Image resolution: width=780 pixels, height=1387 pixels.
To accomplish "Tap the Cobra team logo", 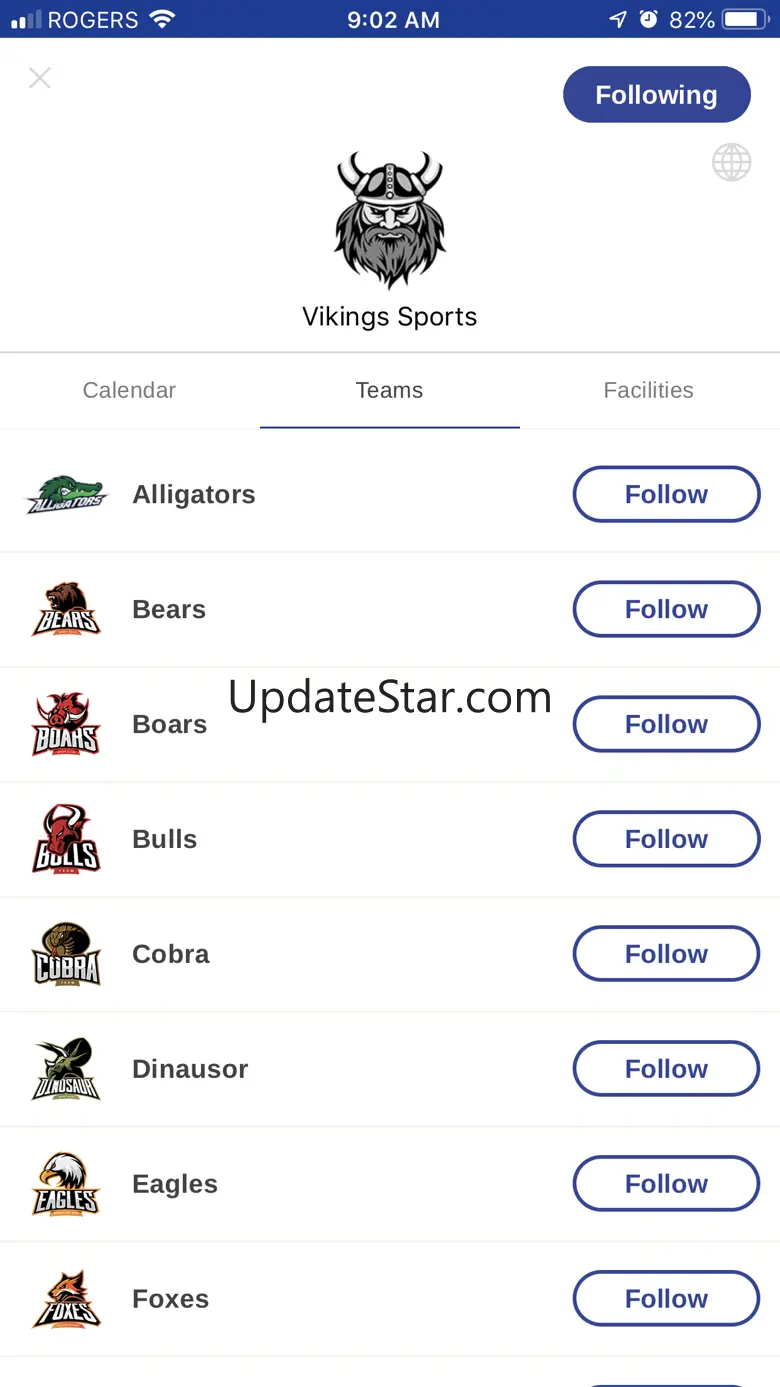I will pos(66,954).
